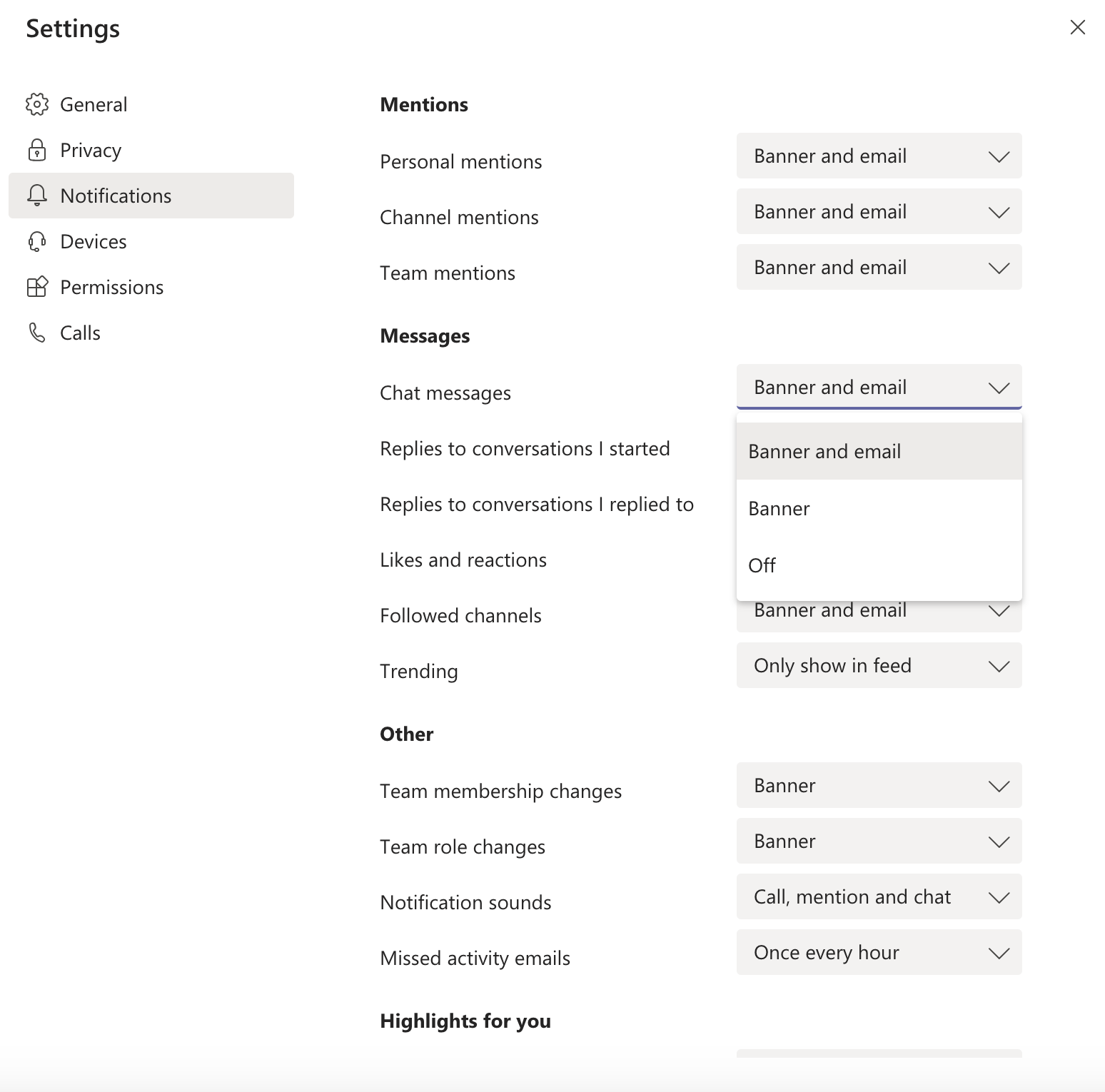This screenshot has height=1092, width=1105.
Task: Click the Team role changes label
Action: pos(463,847)
